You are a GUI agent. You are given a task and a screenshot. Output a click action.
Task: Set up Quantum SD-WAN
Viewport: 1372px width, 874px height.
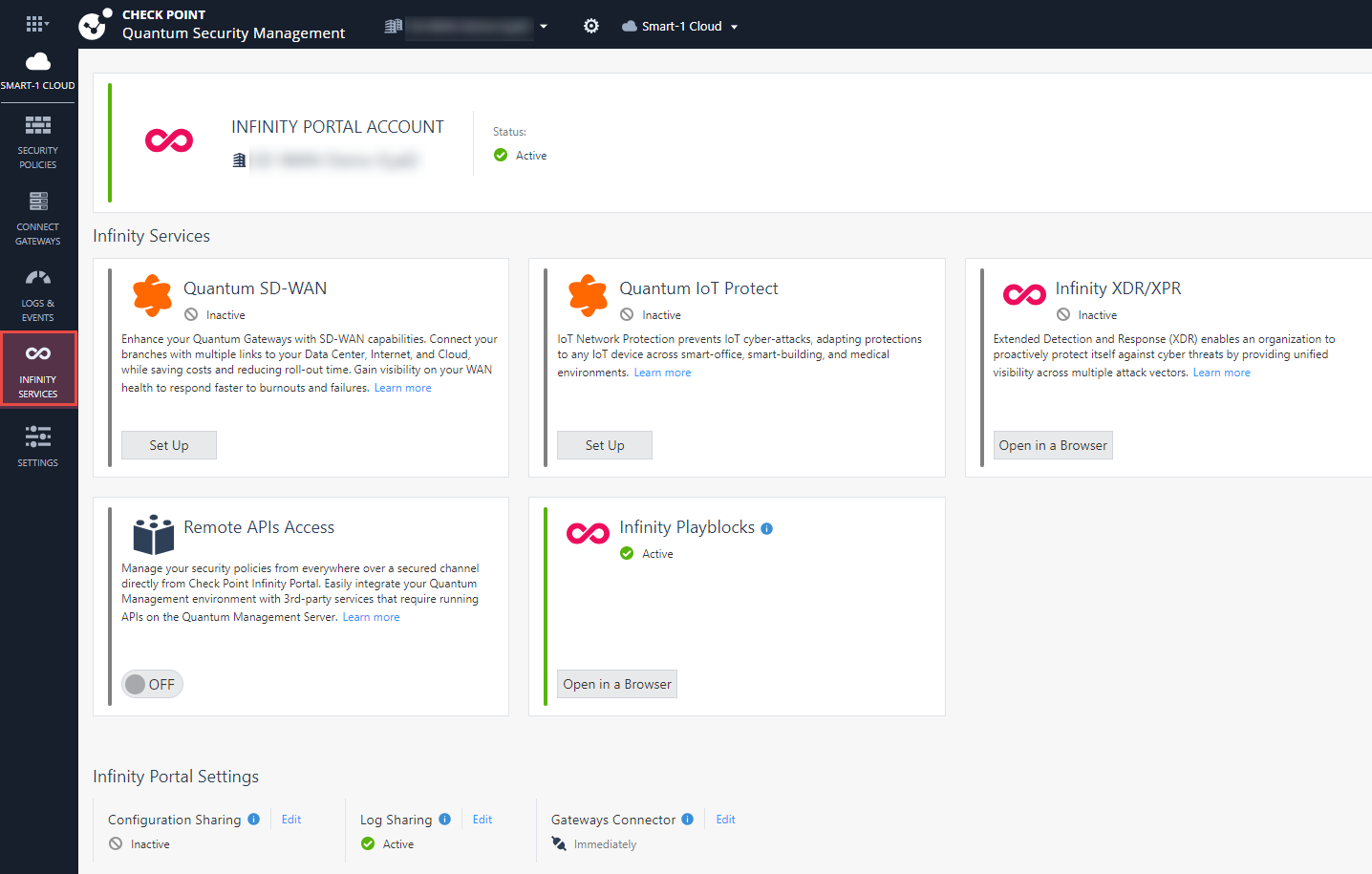point(169,445)
